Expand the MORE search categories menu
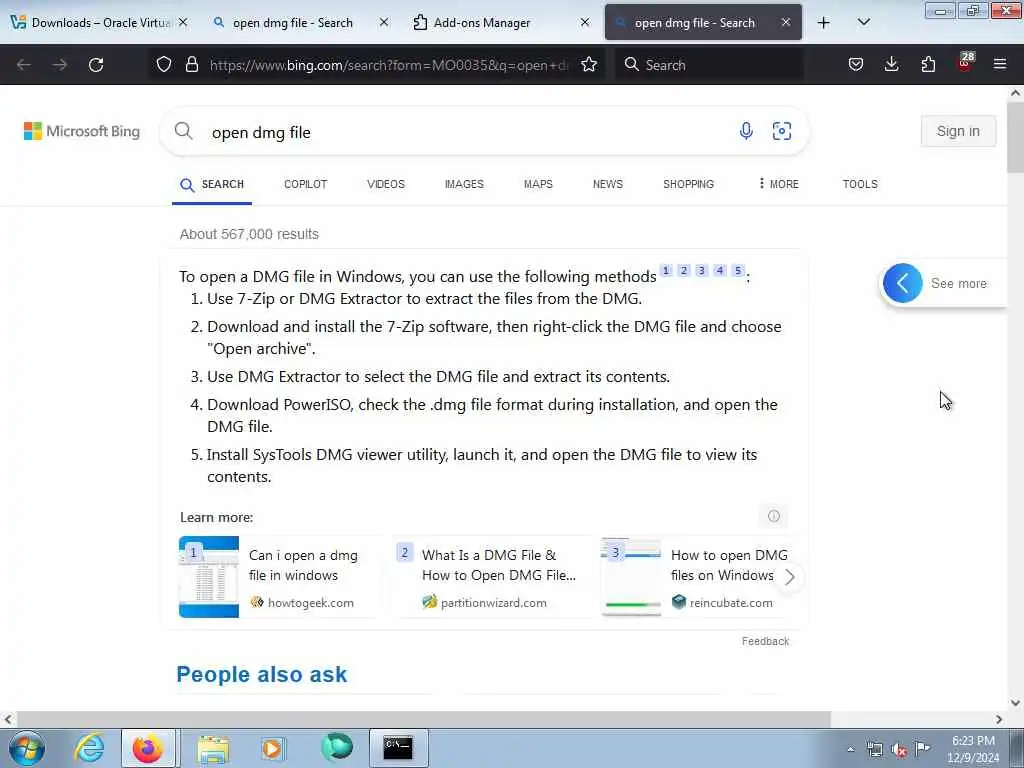The height and width of the screenshot is (768, 1024). [778, 184]
